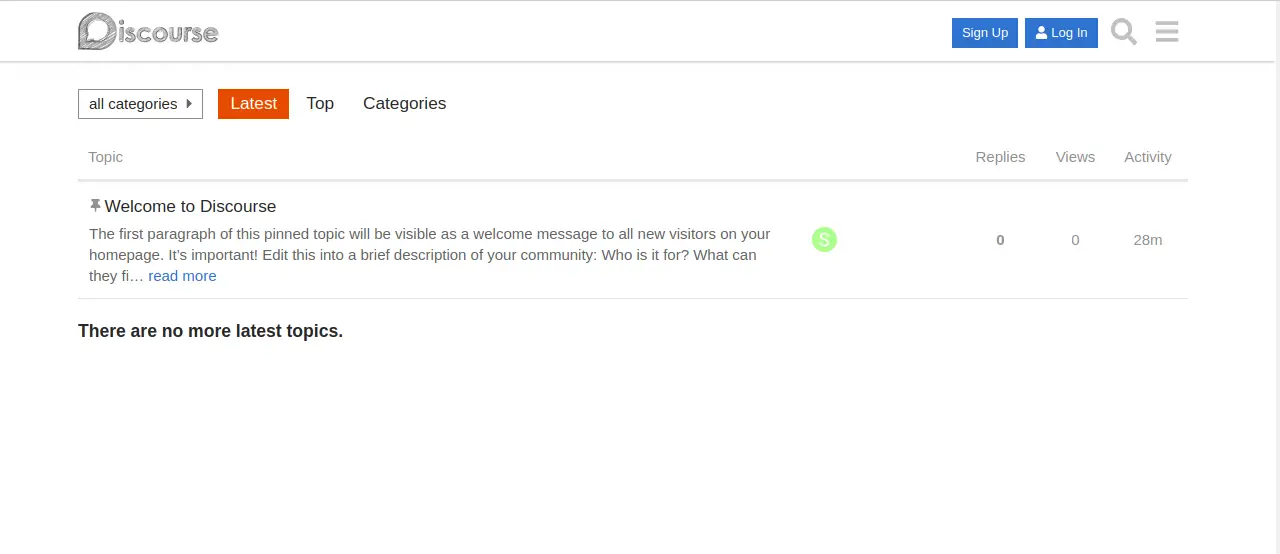Open the Welcome to Discourse topic
The width and height of the screenshot is (1280, 554).
[x=190, y=206]
